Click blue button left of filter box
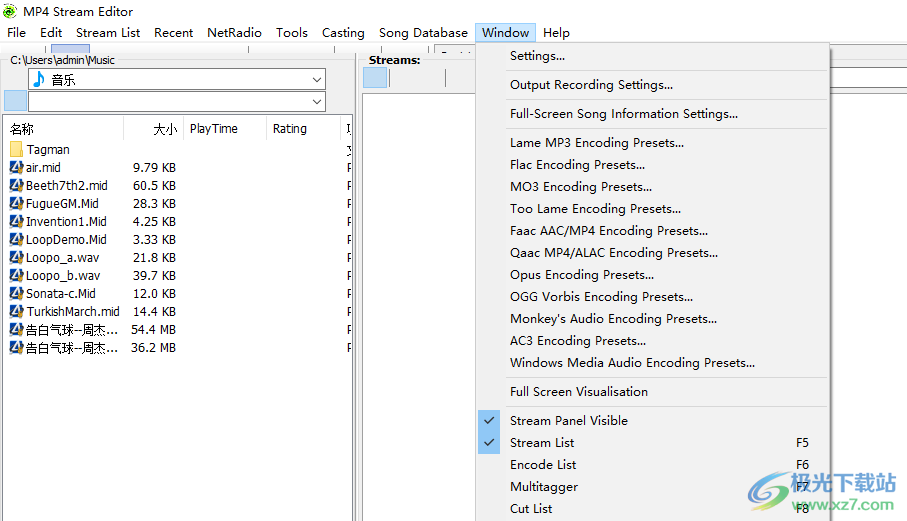Image resolution: width=907 pixels, height=521 pixels. pos(15,101)
